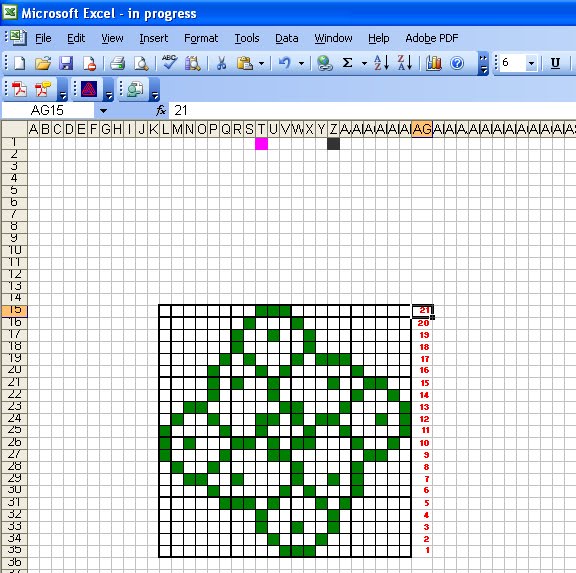The height and width of the screenshot is (573, 576).
Task: Sort ascending A to Z
Action: pyautogui.click(x=381, y=63)
